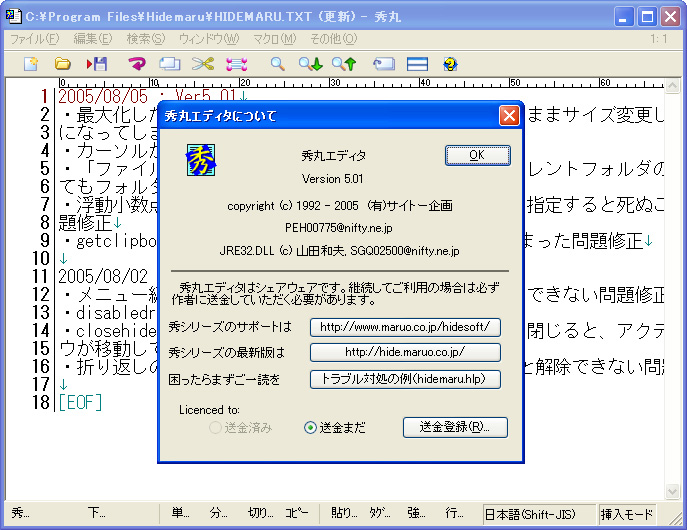Click the 送金登録(R)... button
The height and width of the screenshot is (530, 687).
pyautogui.click(x=455, y=427)
